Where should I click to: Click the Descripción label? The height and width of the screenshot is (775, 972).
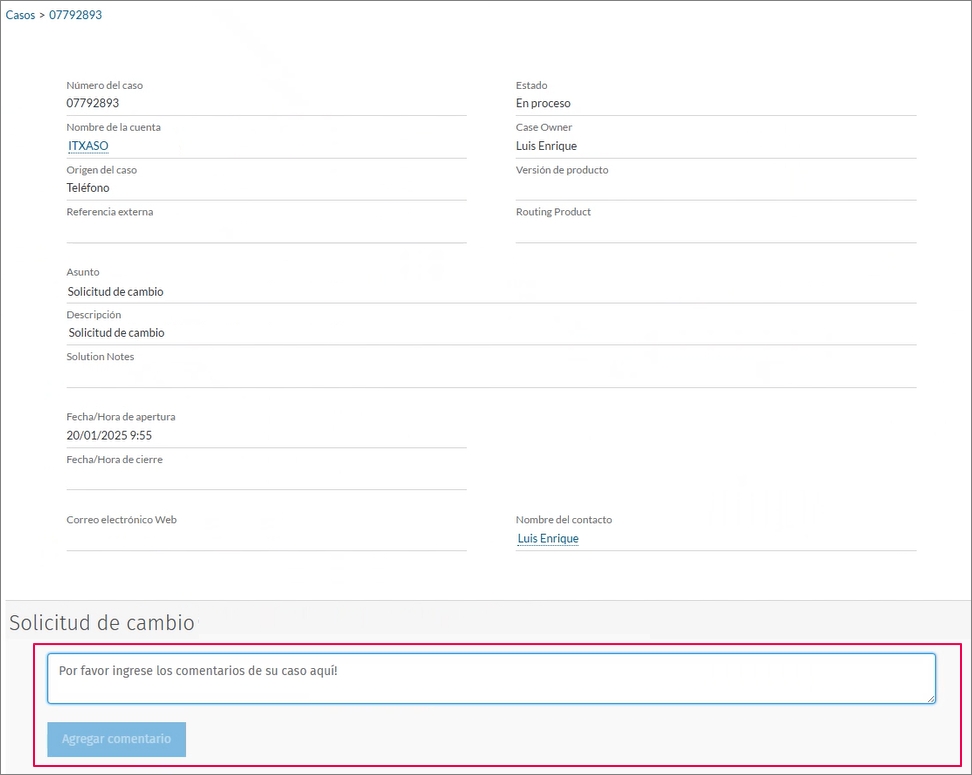click(x=94, y=315)
